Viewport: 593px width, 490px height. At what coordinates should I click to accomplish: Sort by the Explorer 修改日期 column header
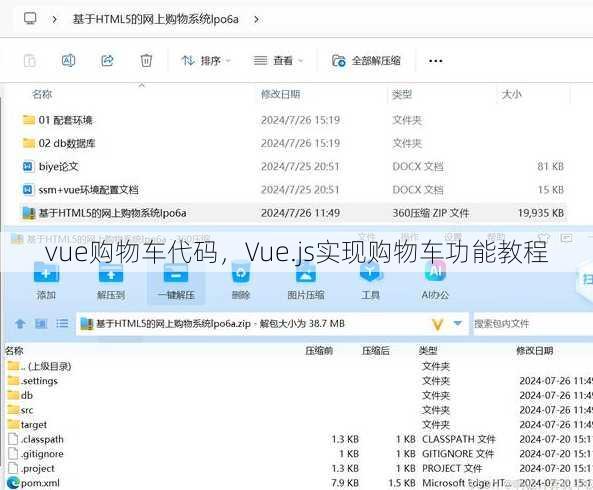[281, 94]
